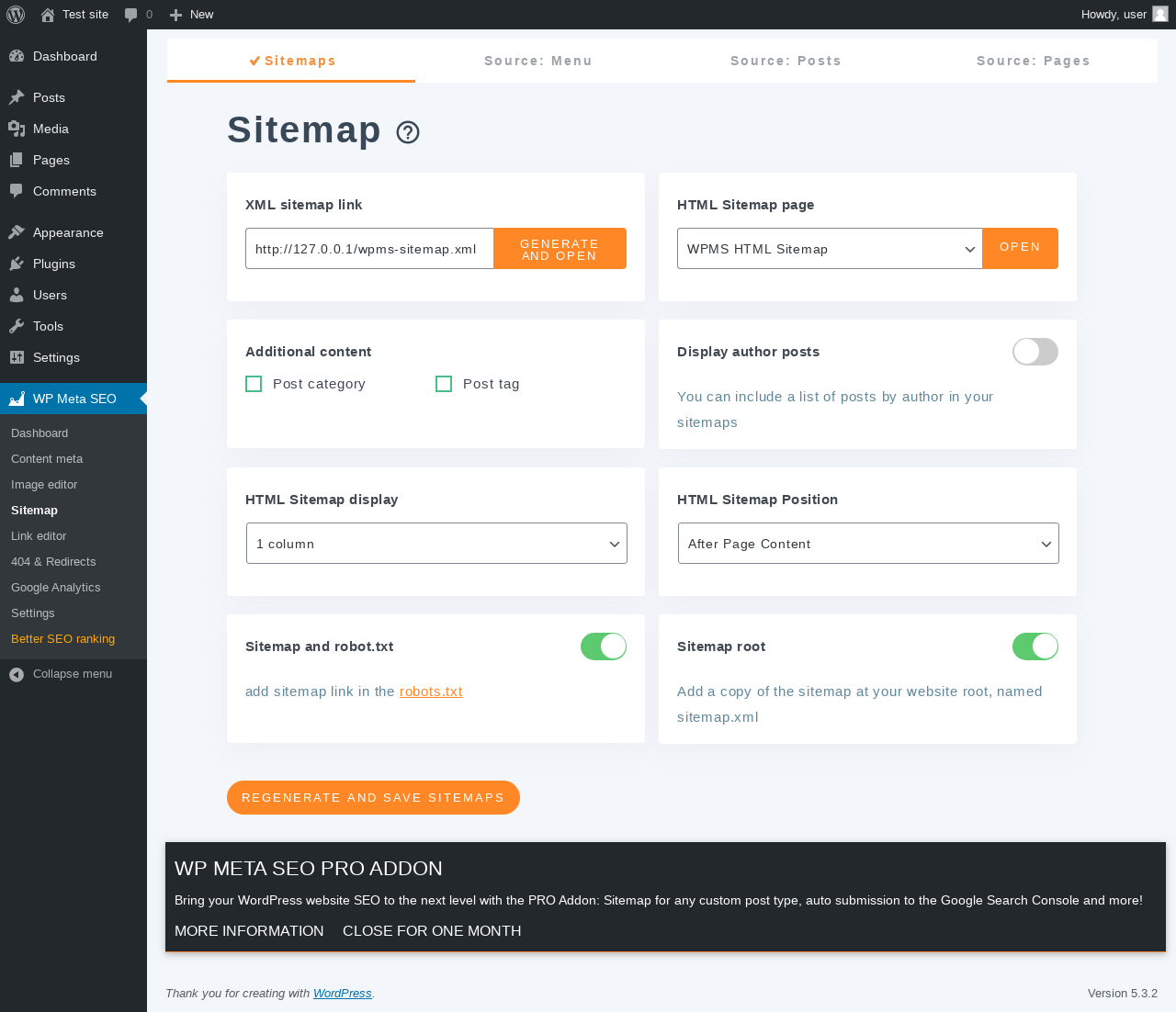Switch to the Sitemaps tab
This screenshot has width=1176, height=1012.
[x=291, y=61]
